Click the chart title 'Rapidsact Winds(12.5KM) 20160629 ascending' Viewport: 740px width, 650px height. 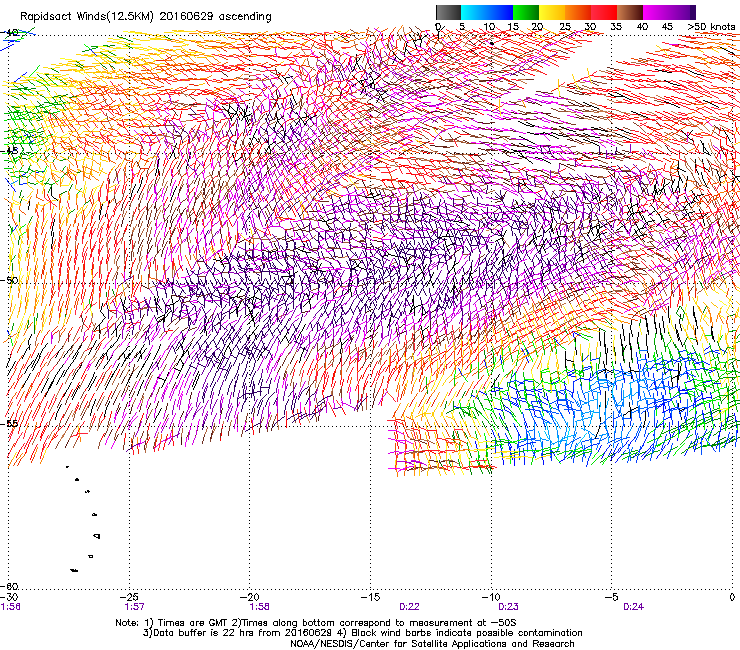(x=146, y=17)
